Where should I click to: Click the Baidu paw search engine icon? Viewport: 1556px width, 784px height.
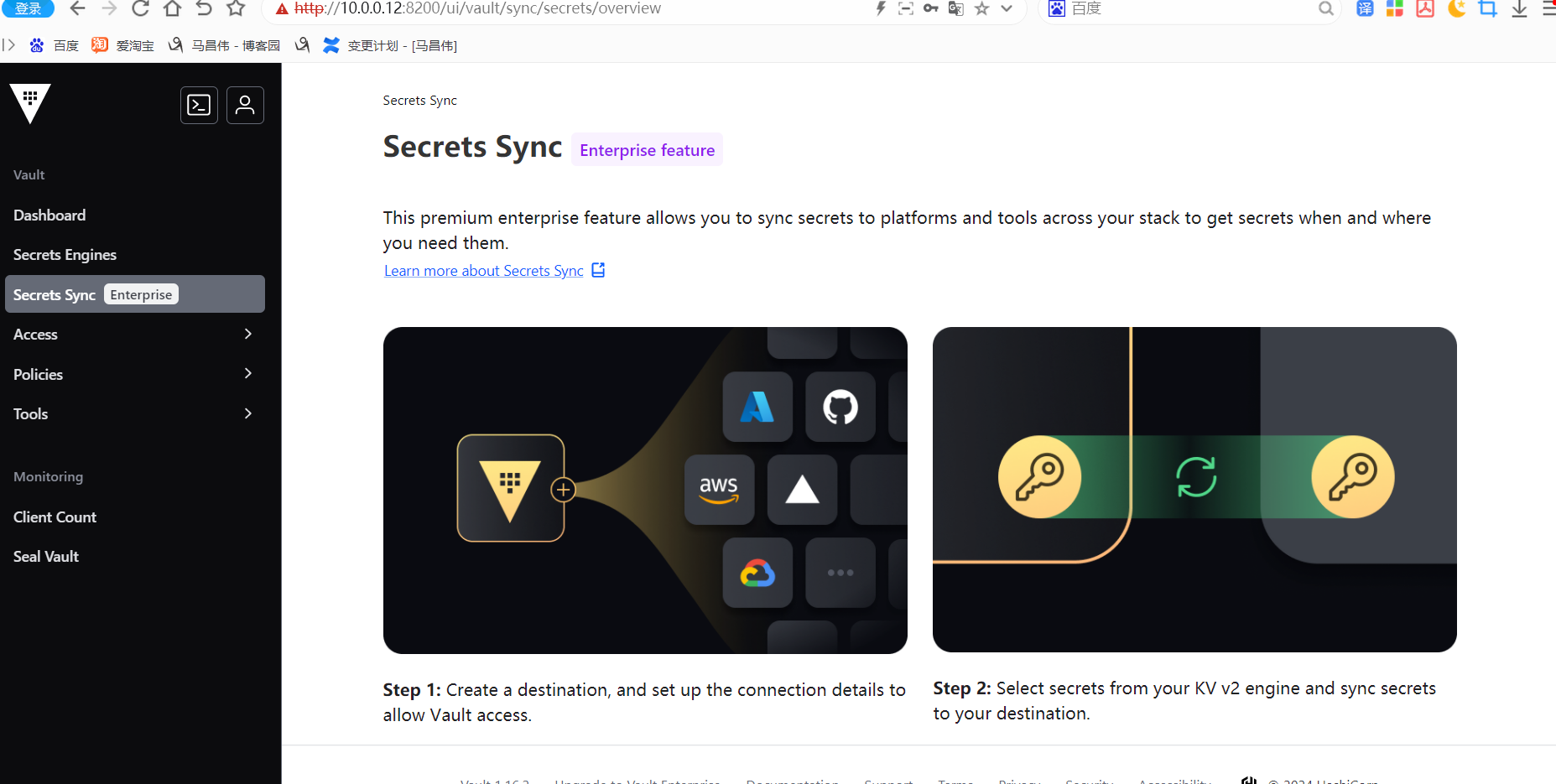pos(1057,8)
